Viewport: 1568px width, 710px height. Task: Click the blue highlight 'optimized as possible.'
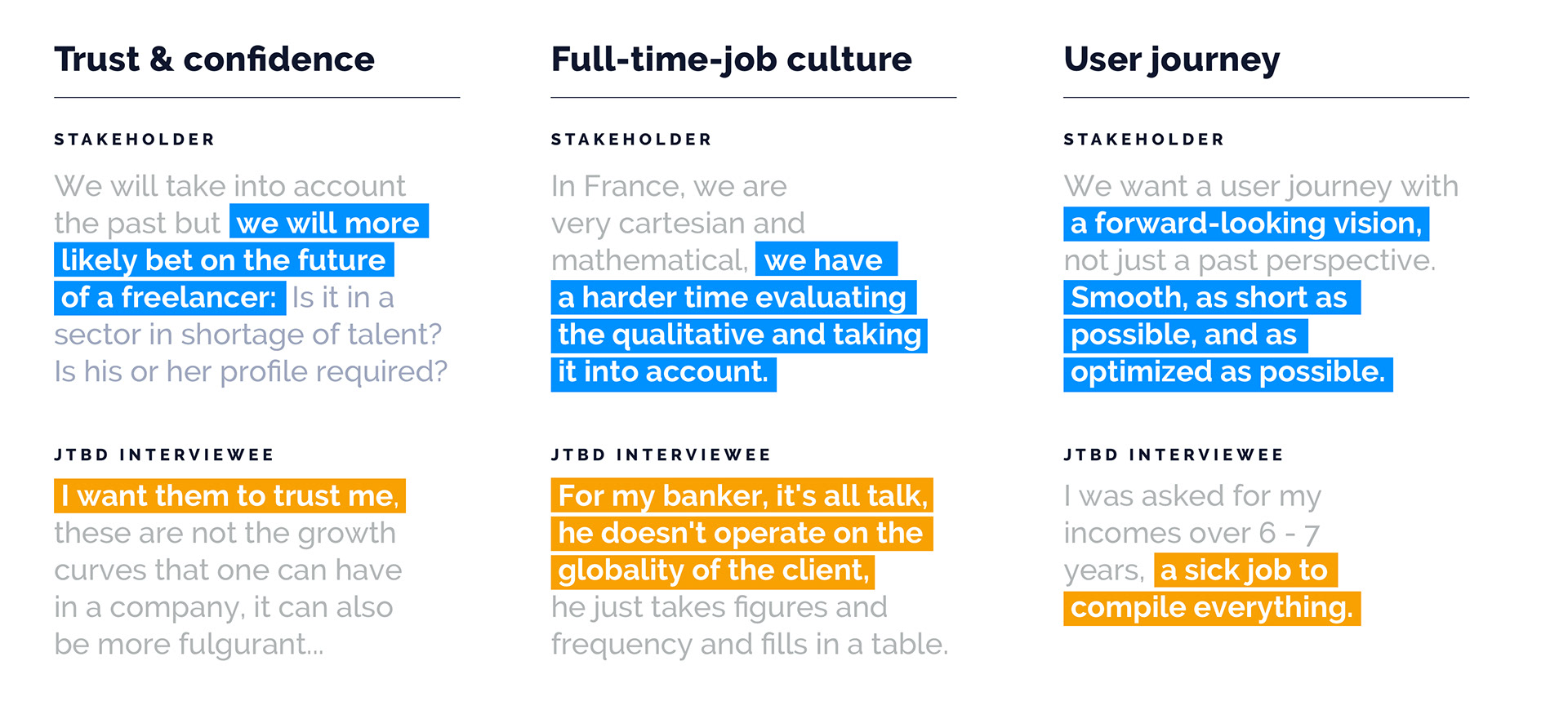pyautogui.click(x=1227, y=374)
